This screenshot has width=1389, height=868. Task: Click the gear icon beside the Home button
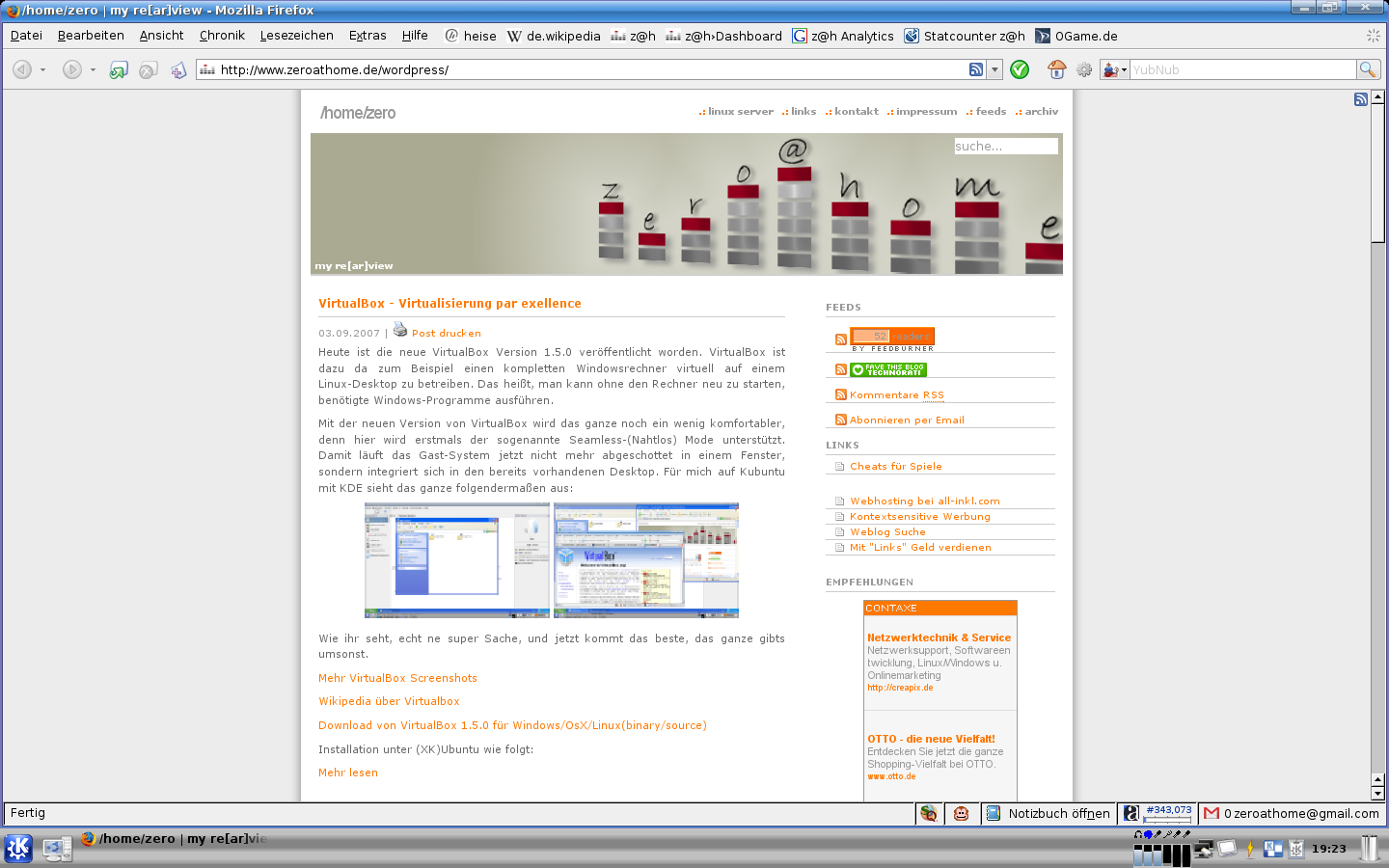[x=1084, y=69]
